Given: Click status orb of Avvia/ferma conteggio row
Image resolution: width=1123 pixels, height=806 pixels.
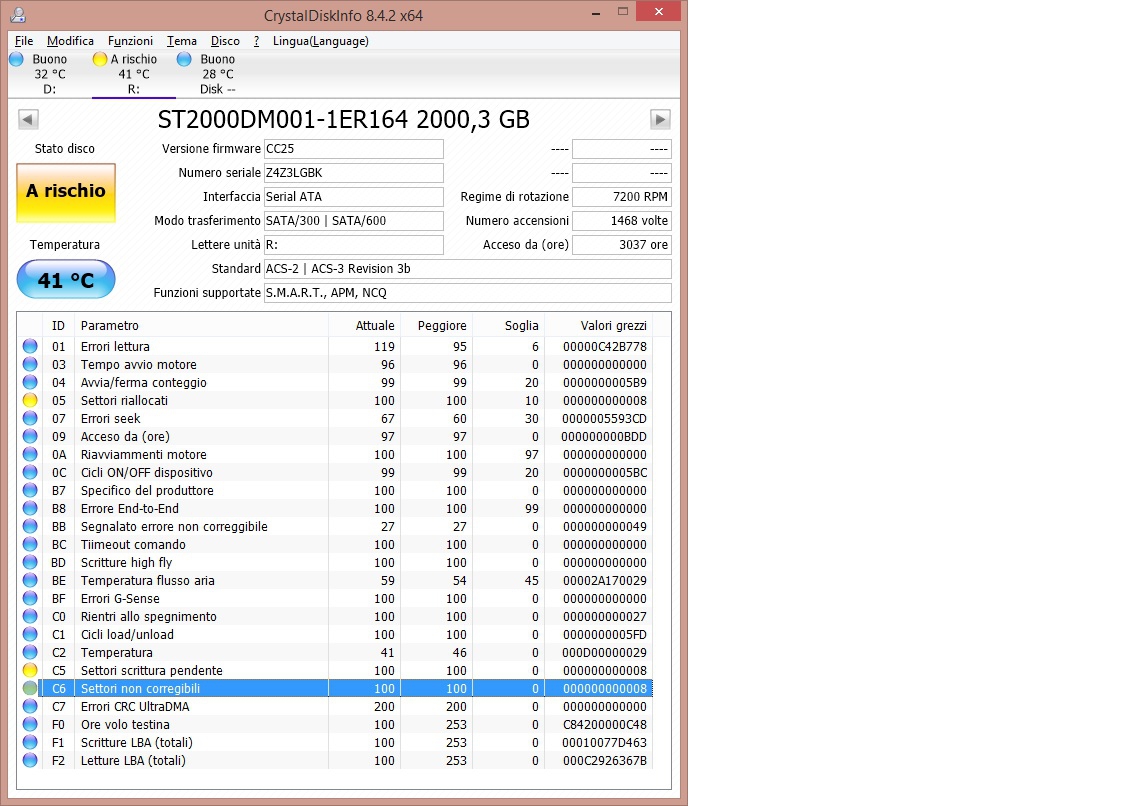Looking at the screenshot, I should click(30, 383).
